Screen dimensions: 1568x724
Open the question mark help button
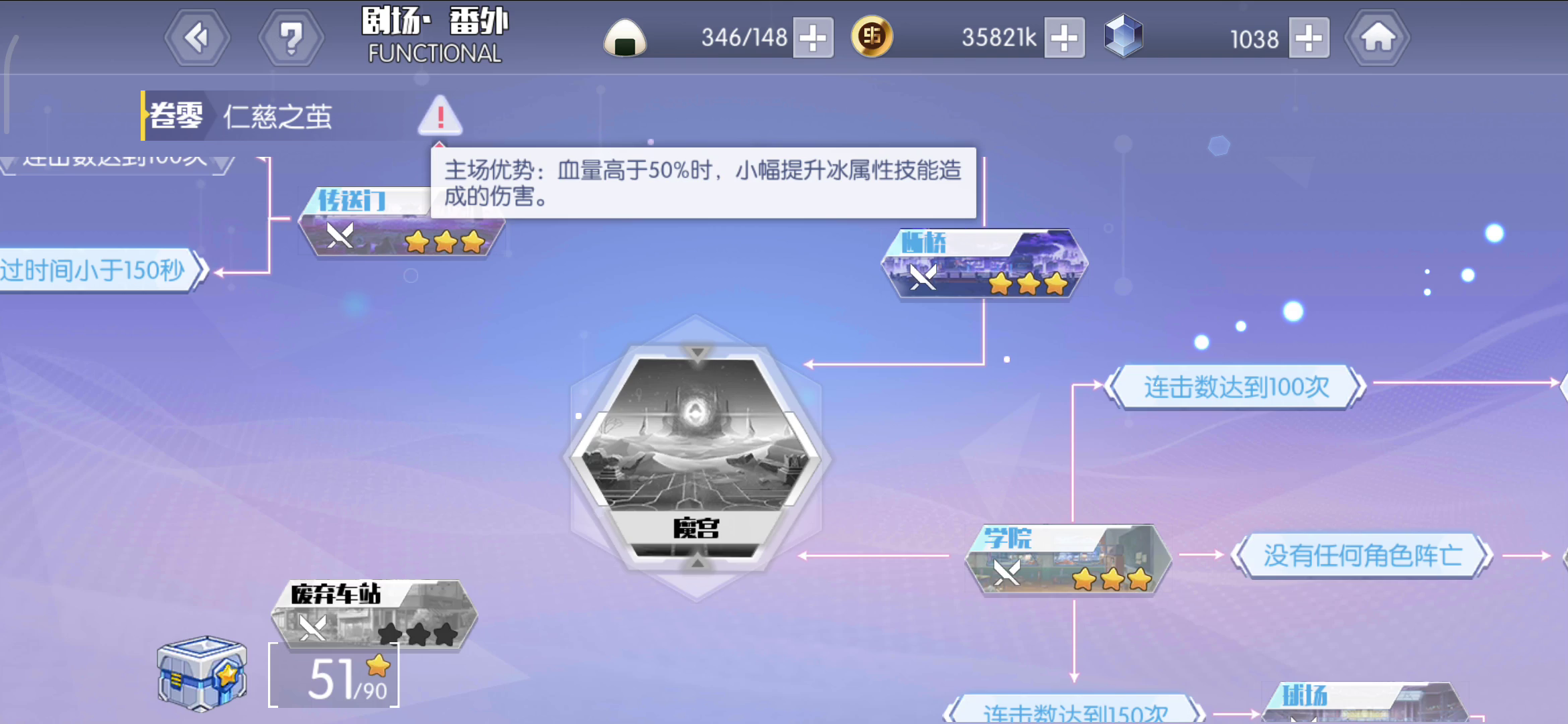(x=291, y=38)
